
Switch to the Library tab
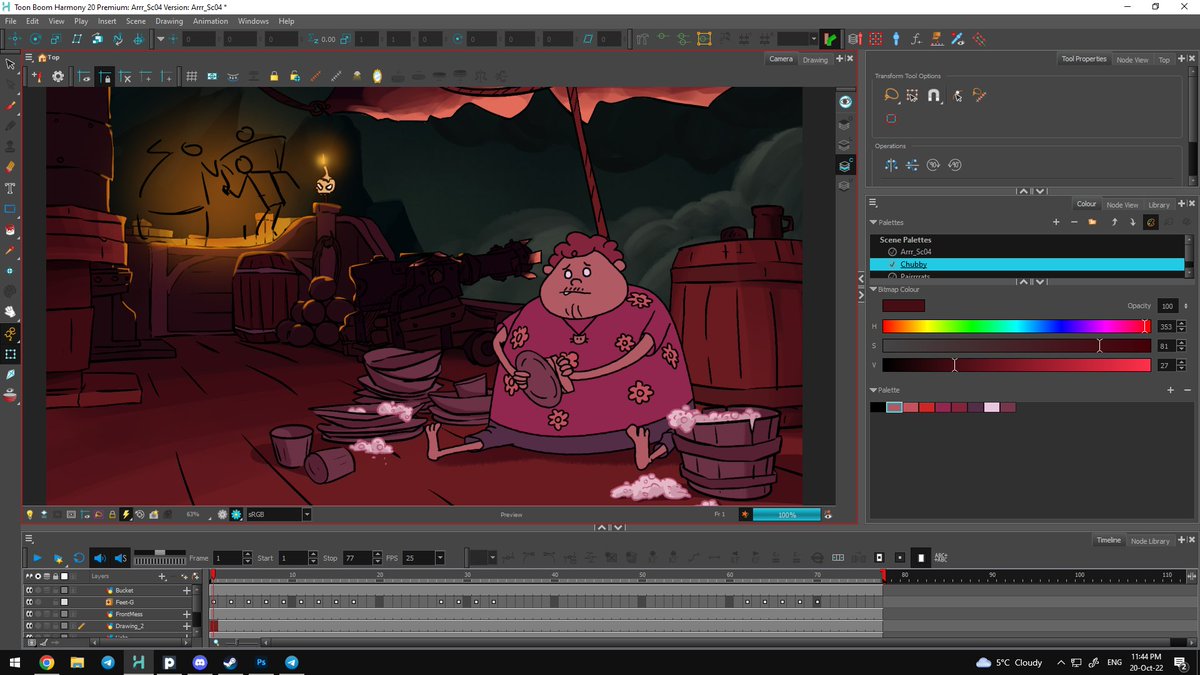point(1159,205)
